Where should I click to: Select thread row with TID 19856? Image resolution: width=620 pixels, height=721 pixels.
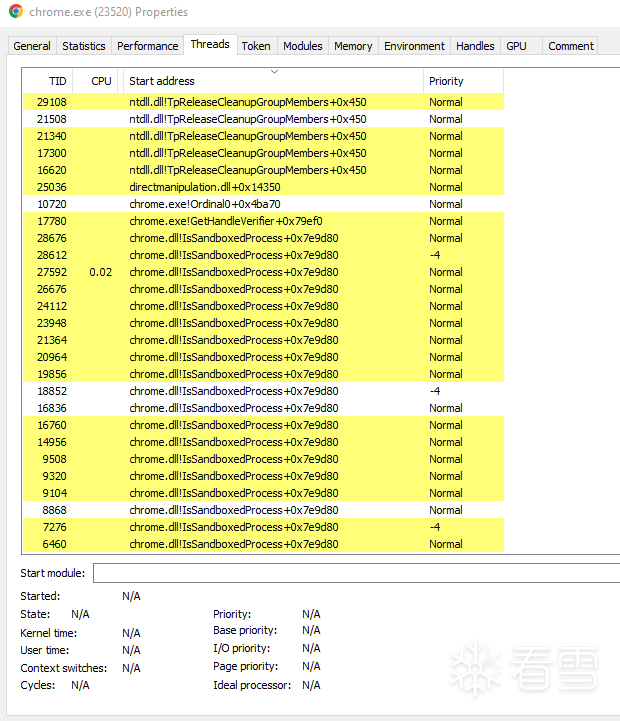click(x=264, y=374)
